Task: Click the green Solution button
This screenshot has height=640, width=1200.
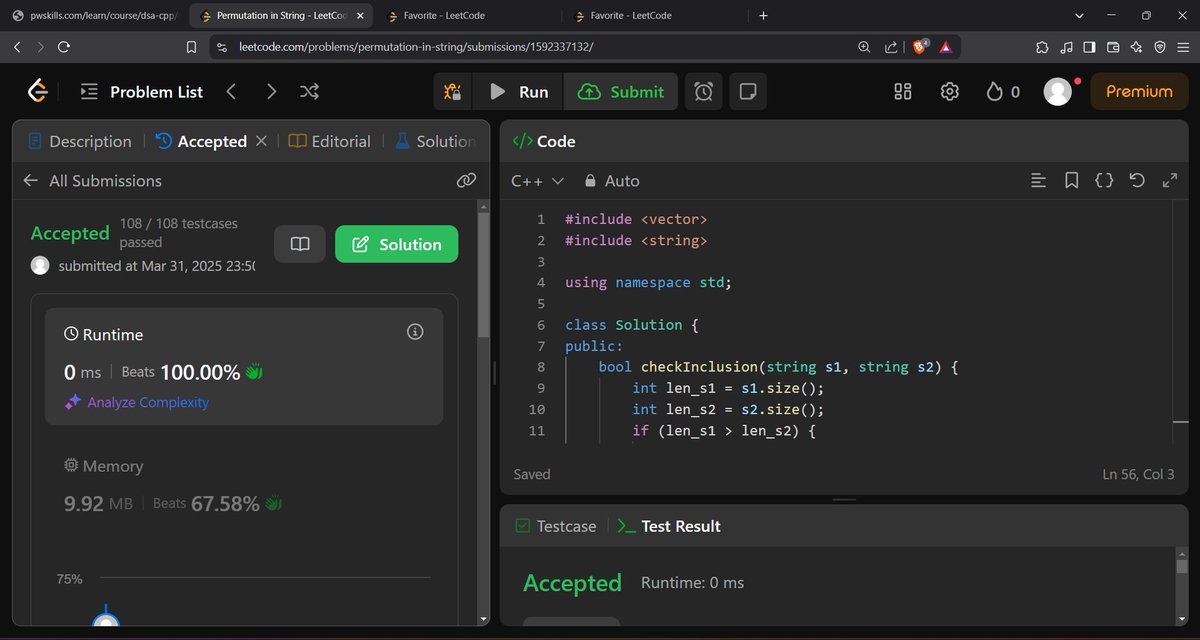Action: click(x=397, y=244)
